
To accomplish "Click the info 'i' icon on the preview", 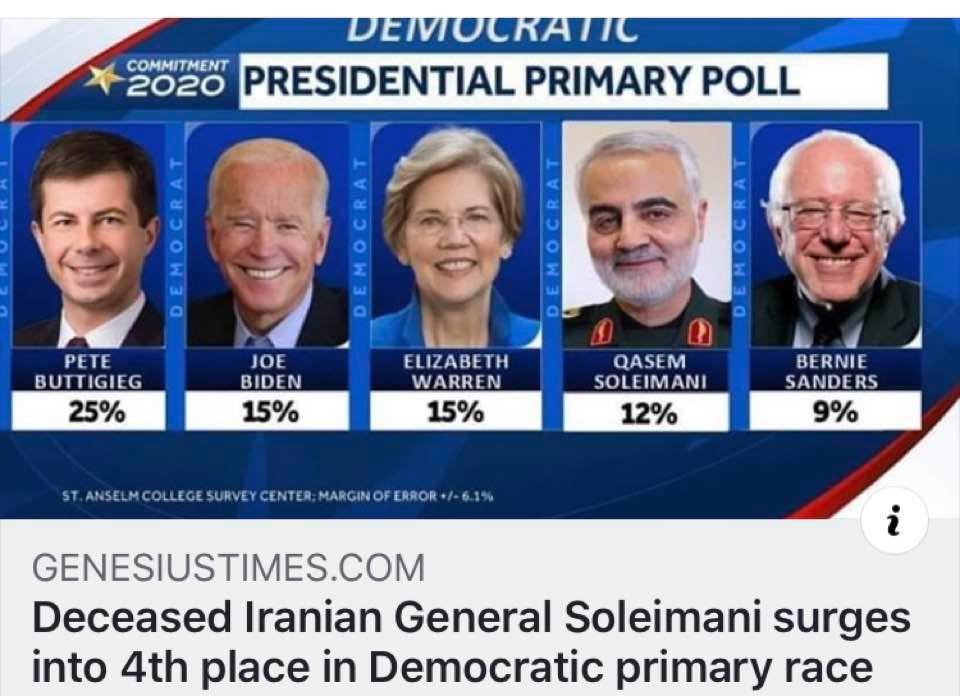I will tap(894, 521).
